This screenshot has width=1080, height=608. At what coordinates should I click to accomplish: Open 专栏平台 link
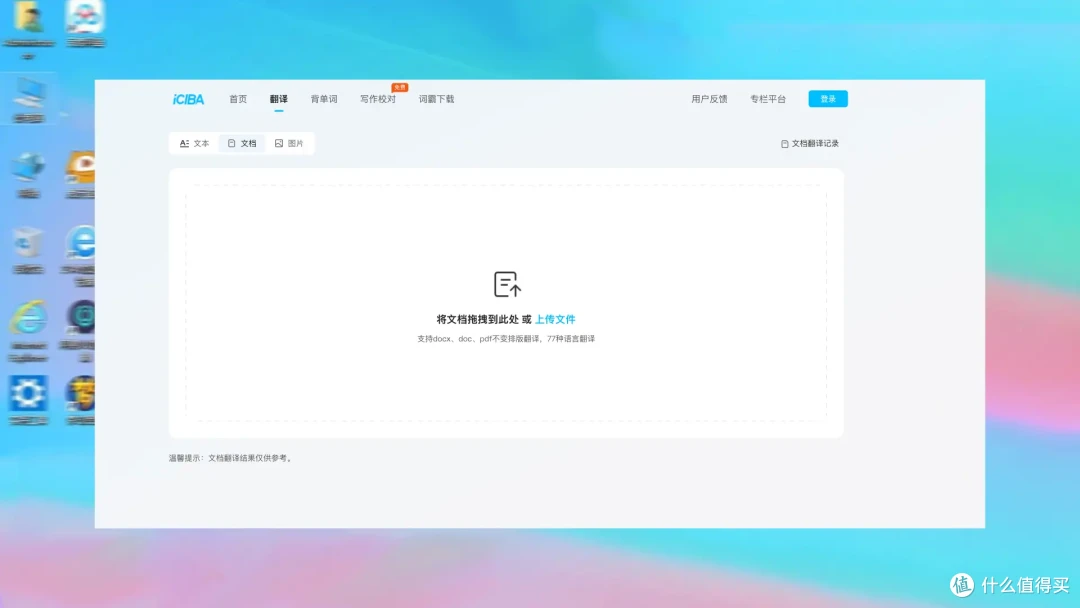pos(767,99)
